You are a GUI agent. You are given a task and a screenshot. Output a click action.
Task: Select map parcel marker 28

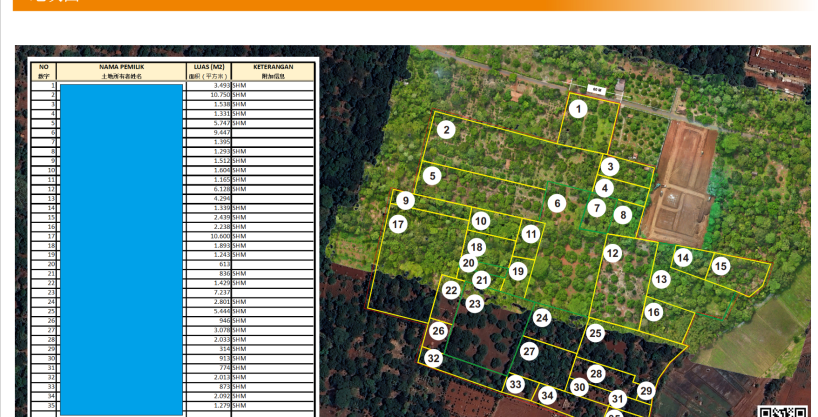point(596,374)
